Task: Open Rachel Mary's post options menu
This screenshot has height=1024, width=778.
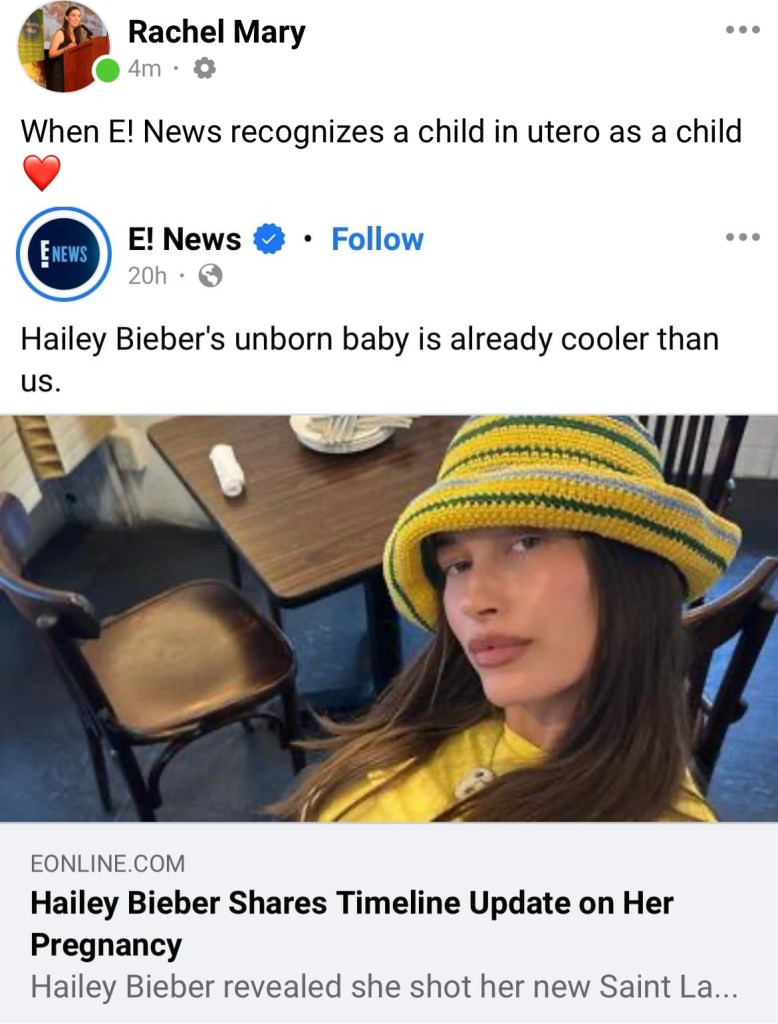Action: click(743, 29)
